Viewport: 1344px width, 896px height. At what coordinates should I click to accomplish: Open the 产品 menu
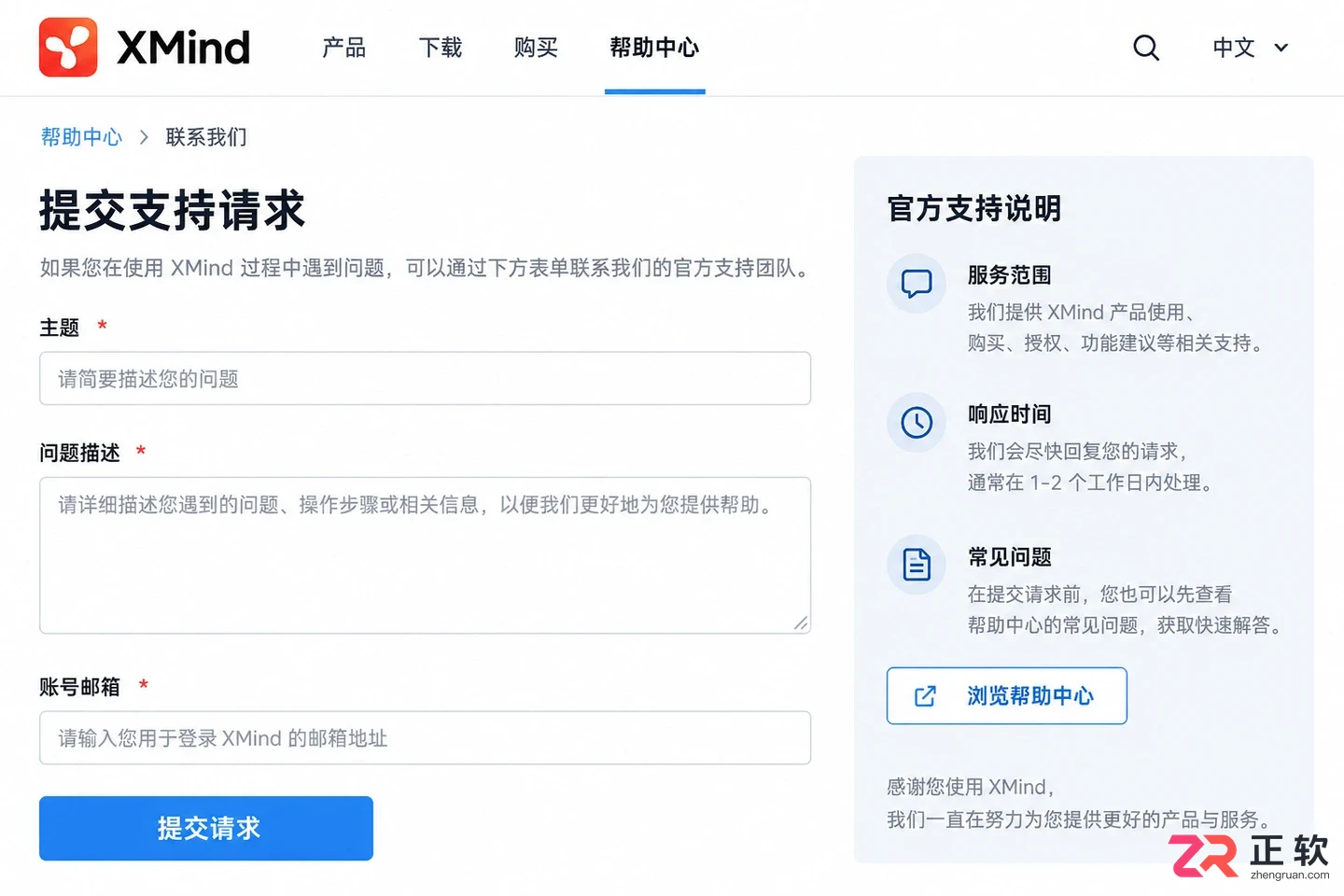343,48
